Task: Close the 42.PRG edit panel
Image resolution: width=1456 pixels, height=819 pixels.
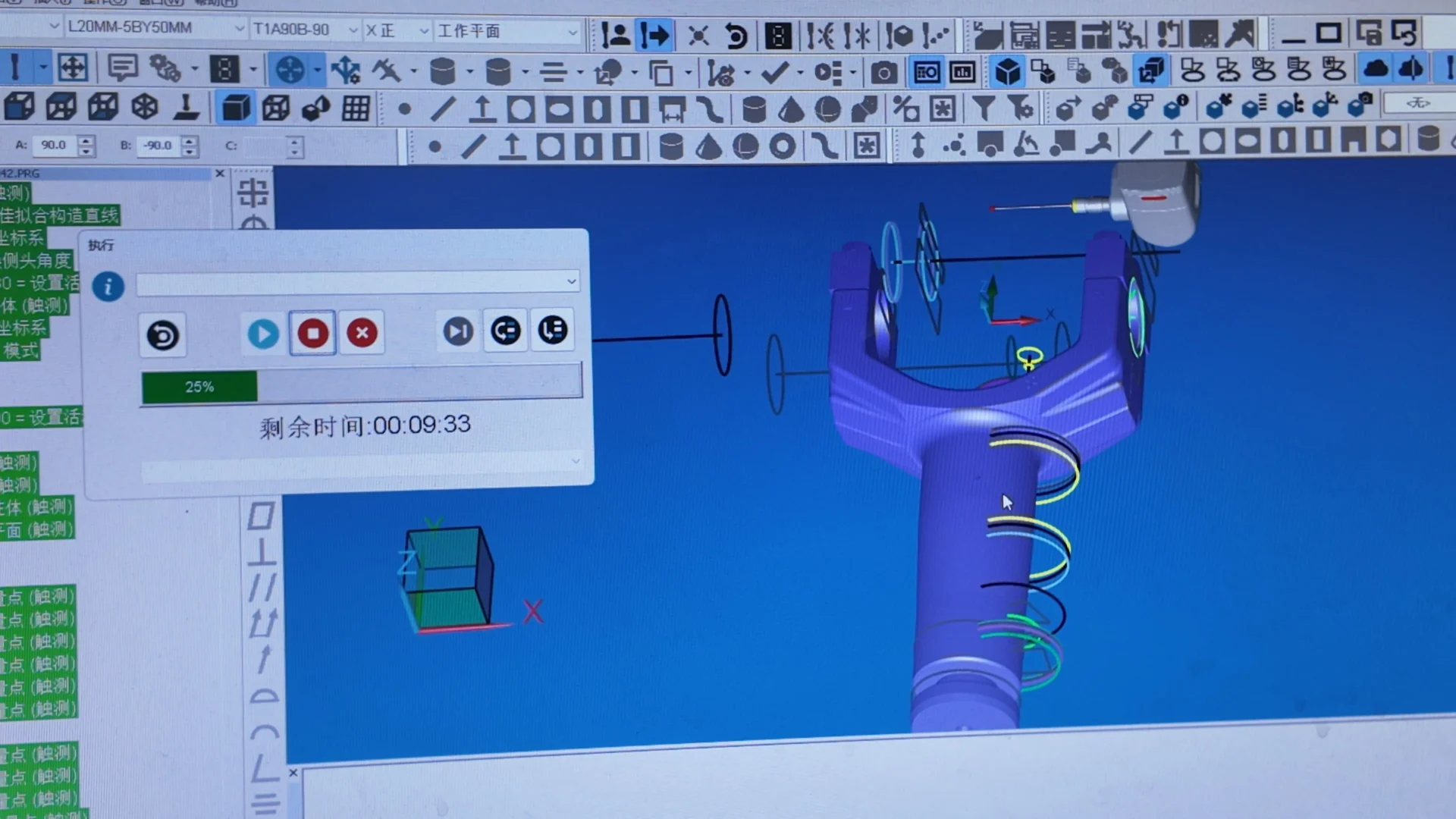Action: point(220,174)
